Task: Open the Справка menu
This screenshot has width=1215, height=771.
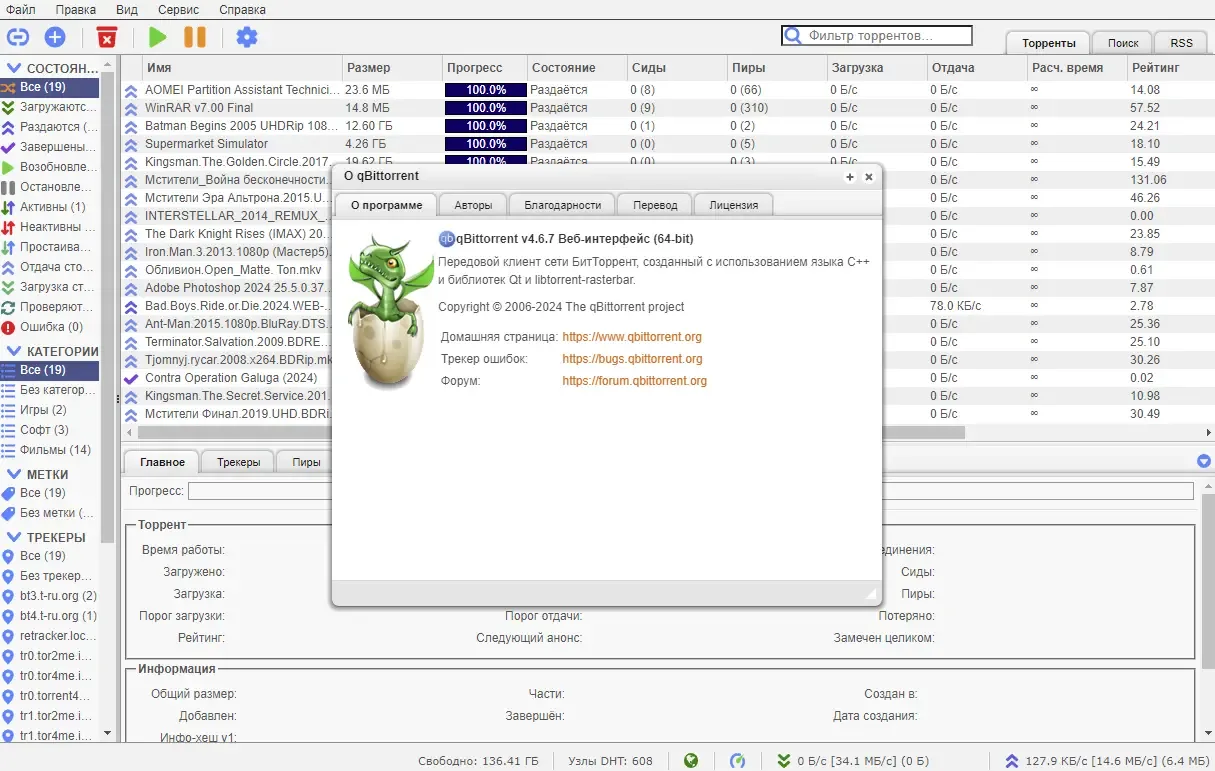Action: click(242, 9)
